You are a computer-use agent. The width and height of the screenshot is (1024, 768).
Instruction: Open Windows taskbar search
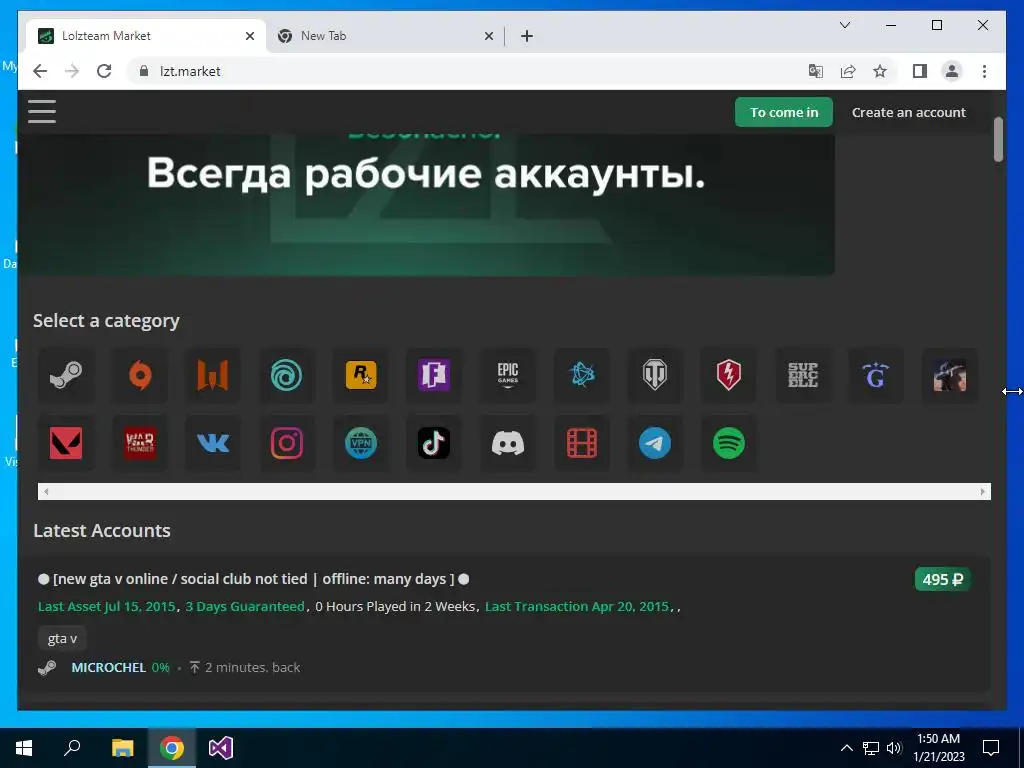click(x=72, y=748)
